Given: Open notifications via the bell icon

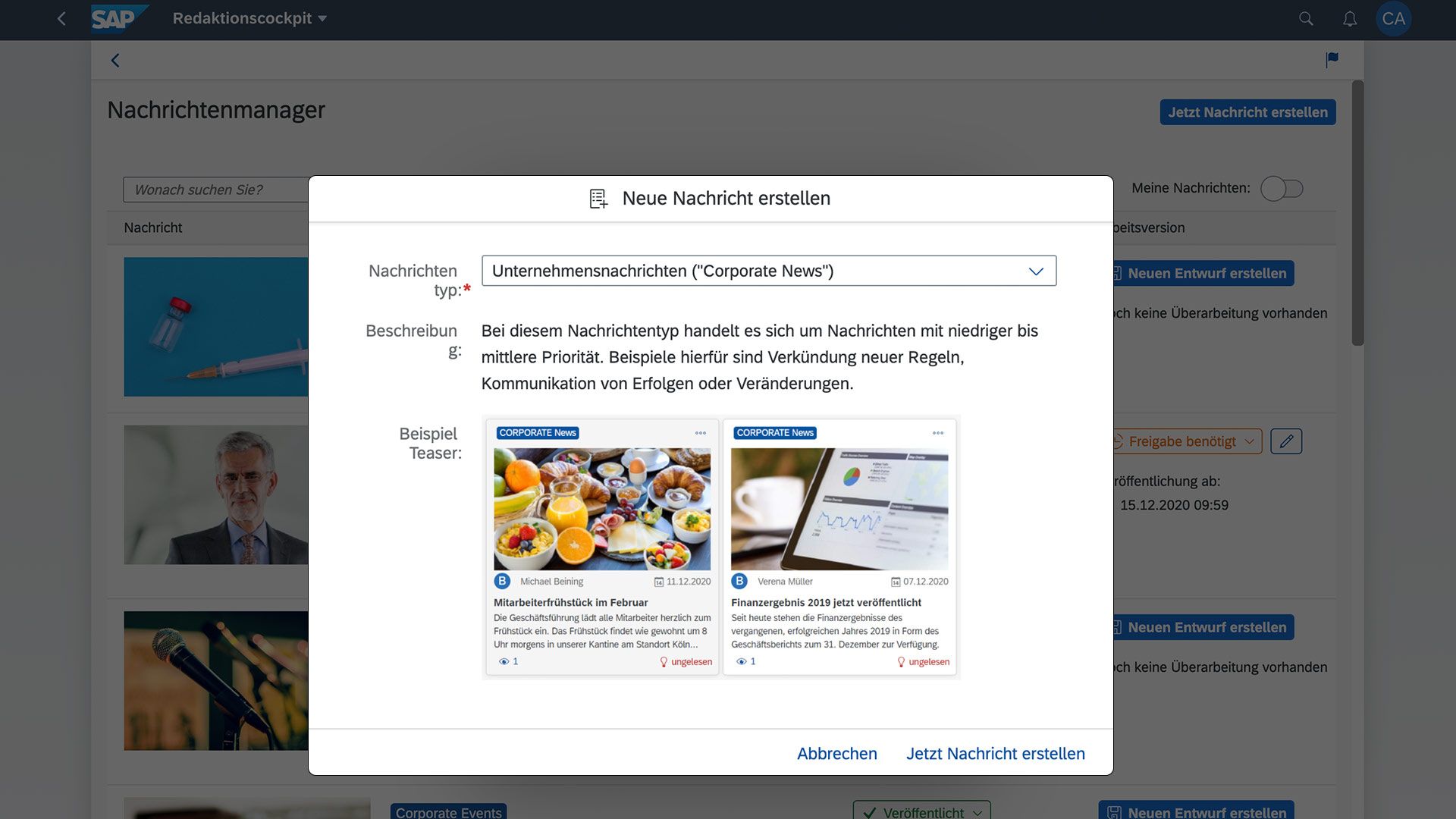Looking at the screenshot, I should 1350,18.
